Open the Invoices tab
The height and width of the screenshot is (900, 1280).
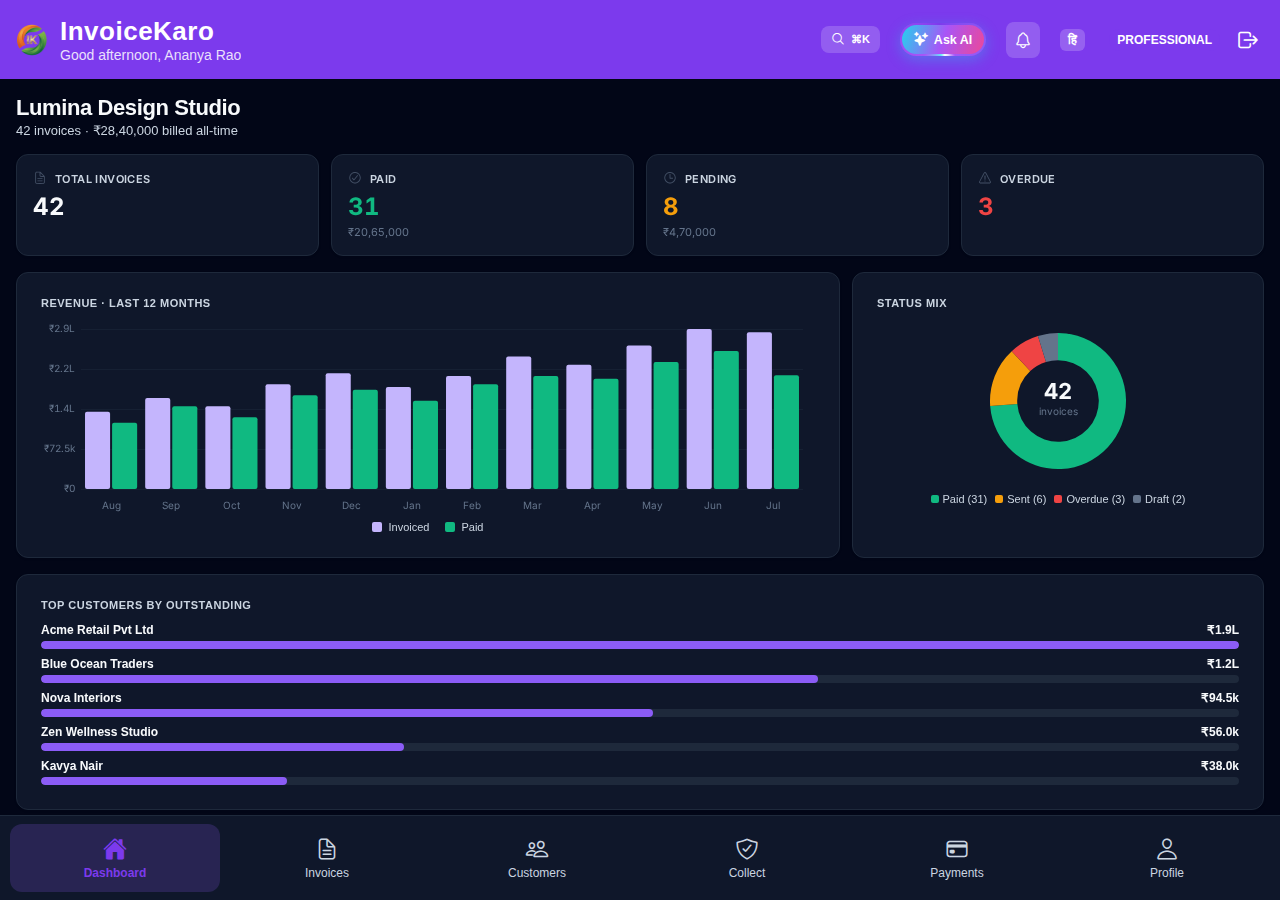coord(327,858)
